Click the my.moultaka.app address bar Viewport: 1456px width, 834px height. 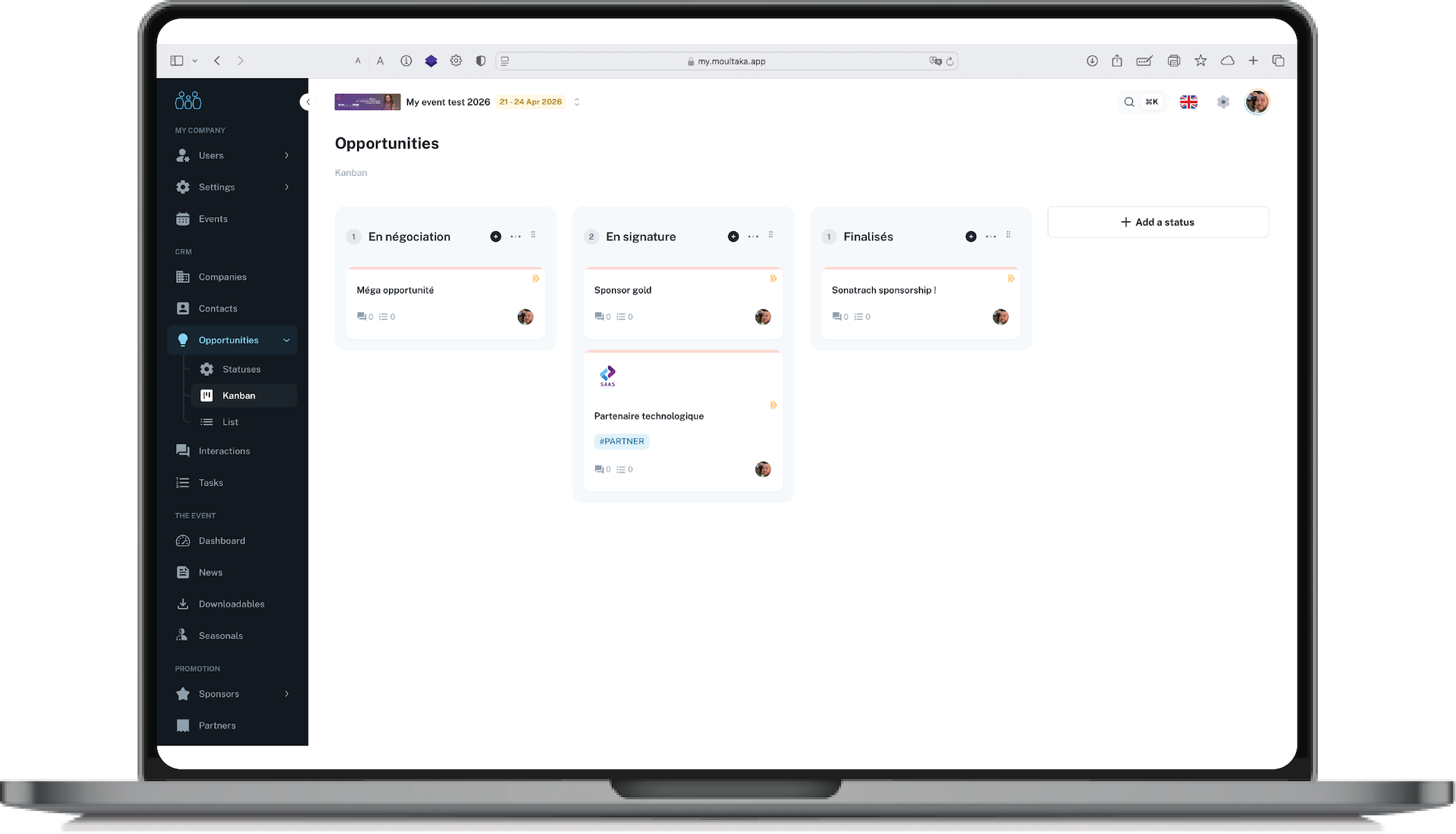(726, 61)
